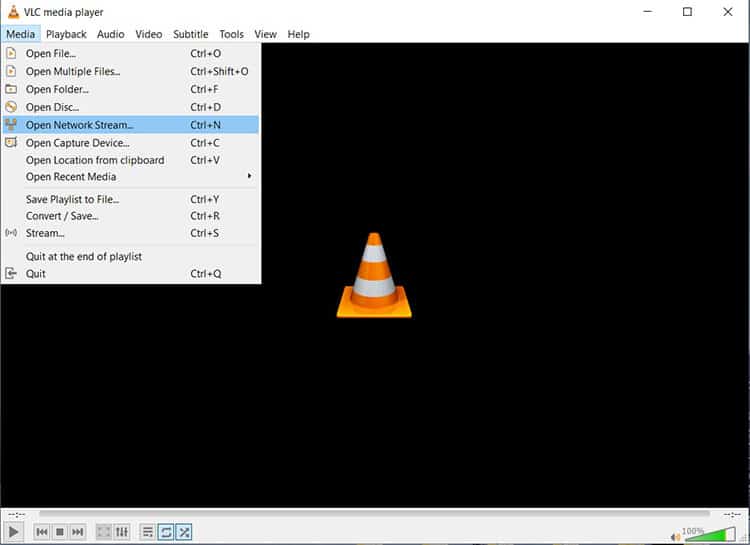The width and height of the screenshot is (750, 545).
Task: Open the Tools menu
Action: (232, 34)
